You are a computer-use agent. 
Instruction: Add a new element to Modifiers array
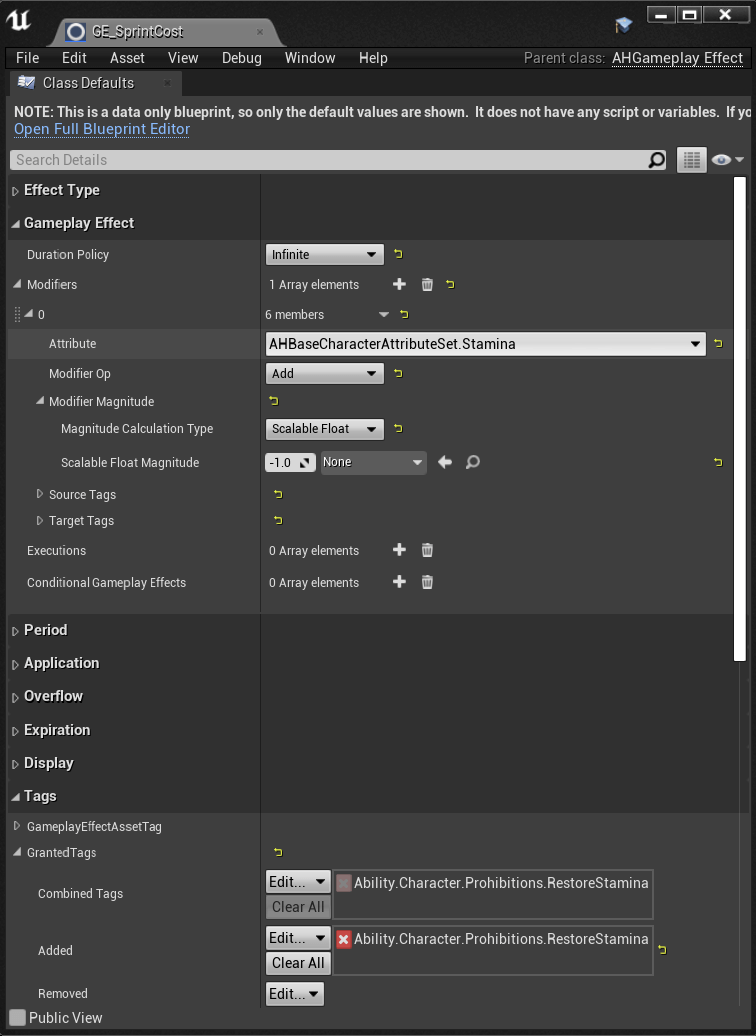point(399,285)
